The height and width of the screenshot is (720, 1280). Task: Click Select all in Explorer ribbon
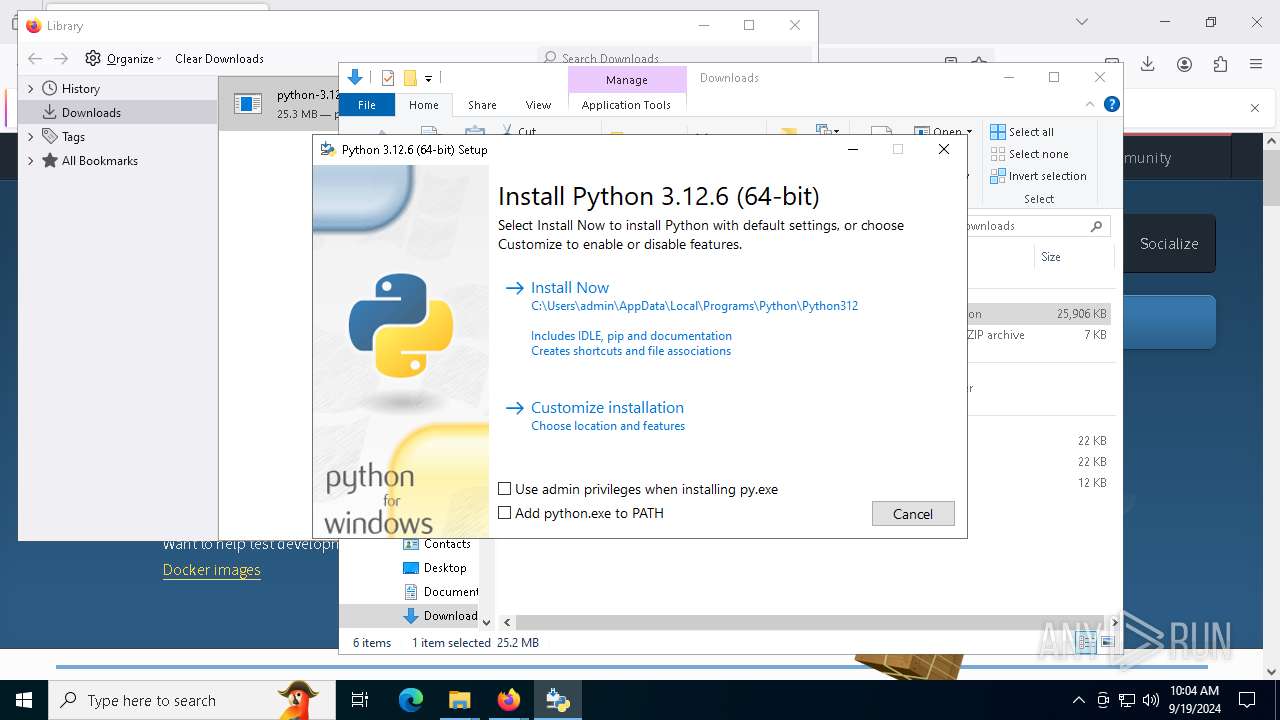[x=1022, y=132]
